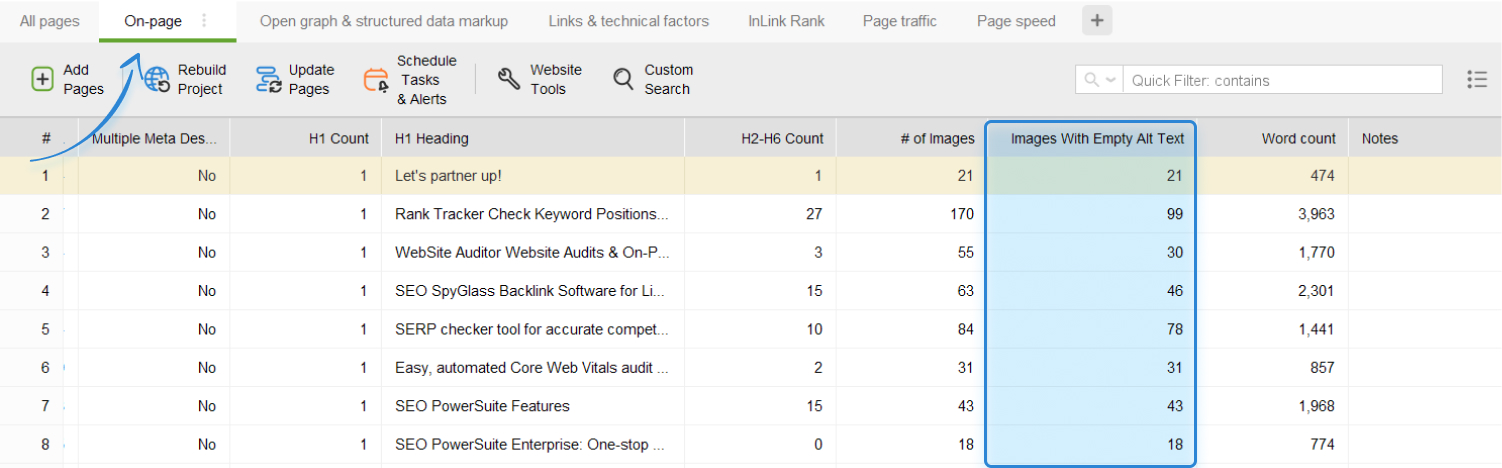
Task: Open the Page speed tab
Action: click(x=1016, y=21)
